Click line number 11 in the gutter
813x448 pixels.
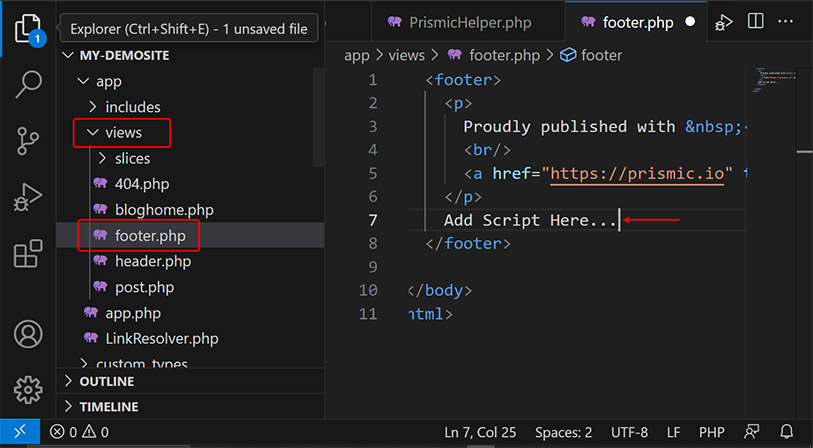coord(368,314)
